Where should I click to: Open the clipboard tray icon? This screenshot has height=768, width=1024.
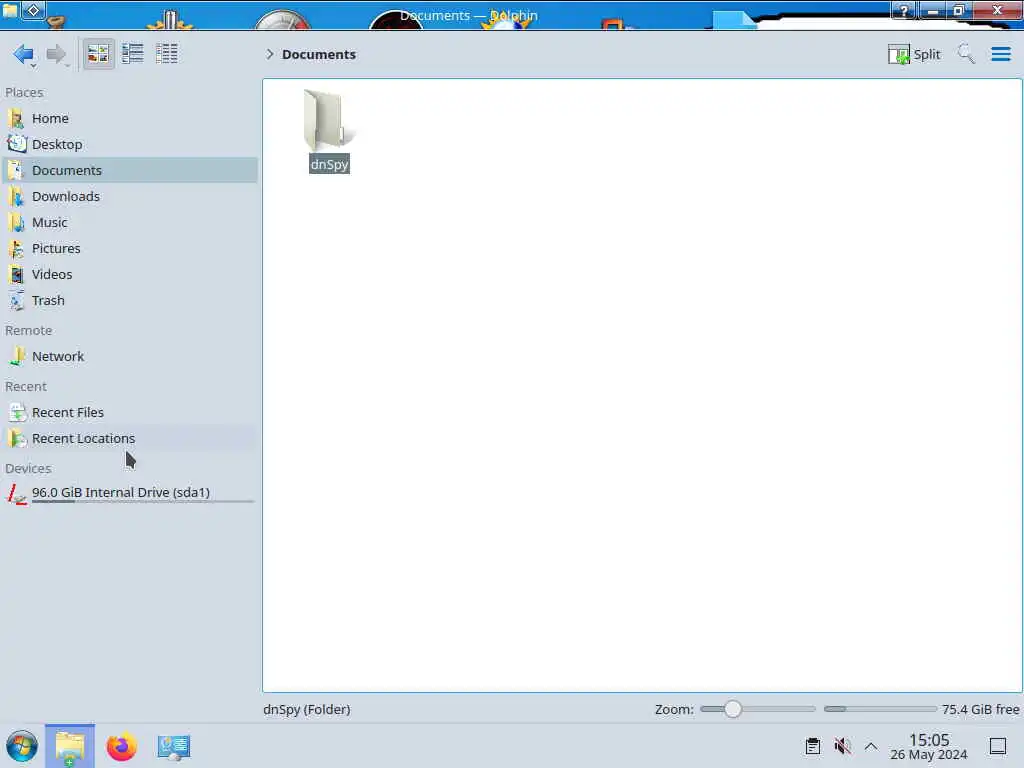point(812,746)
